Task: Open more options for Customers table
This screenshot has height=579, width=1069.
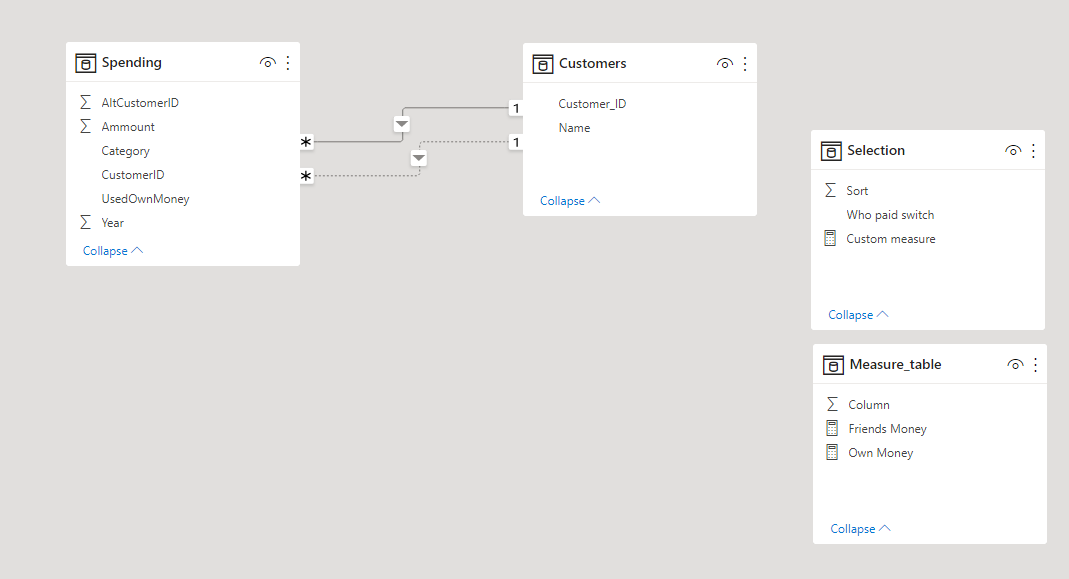Action: pyautogui.click(x=745, y=63)
